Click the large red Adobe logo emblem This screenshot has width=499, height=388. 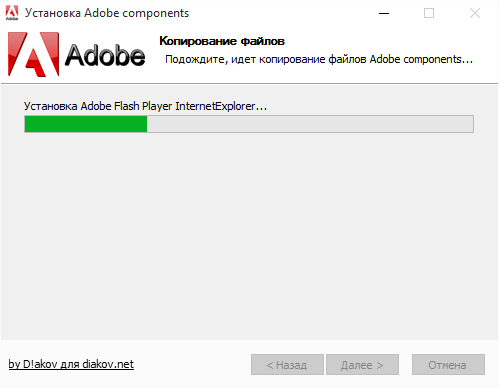click(x=34, y=54)
